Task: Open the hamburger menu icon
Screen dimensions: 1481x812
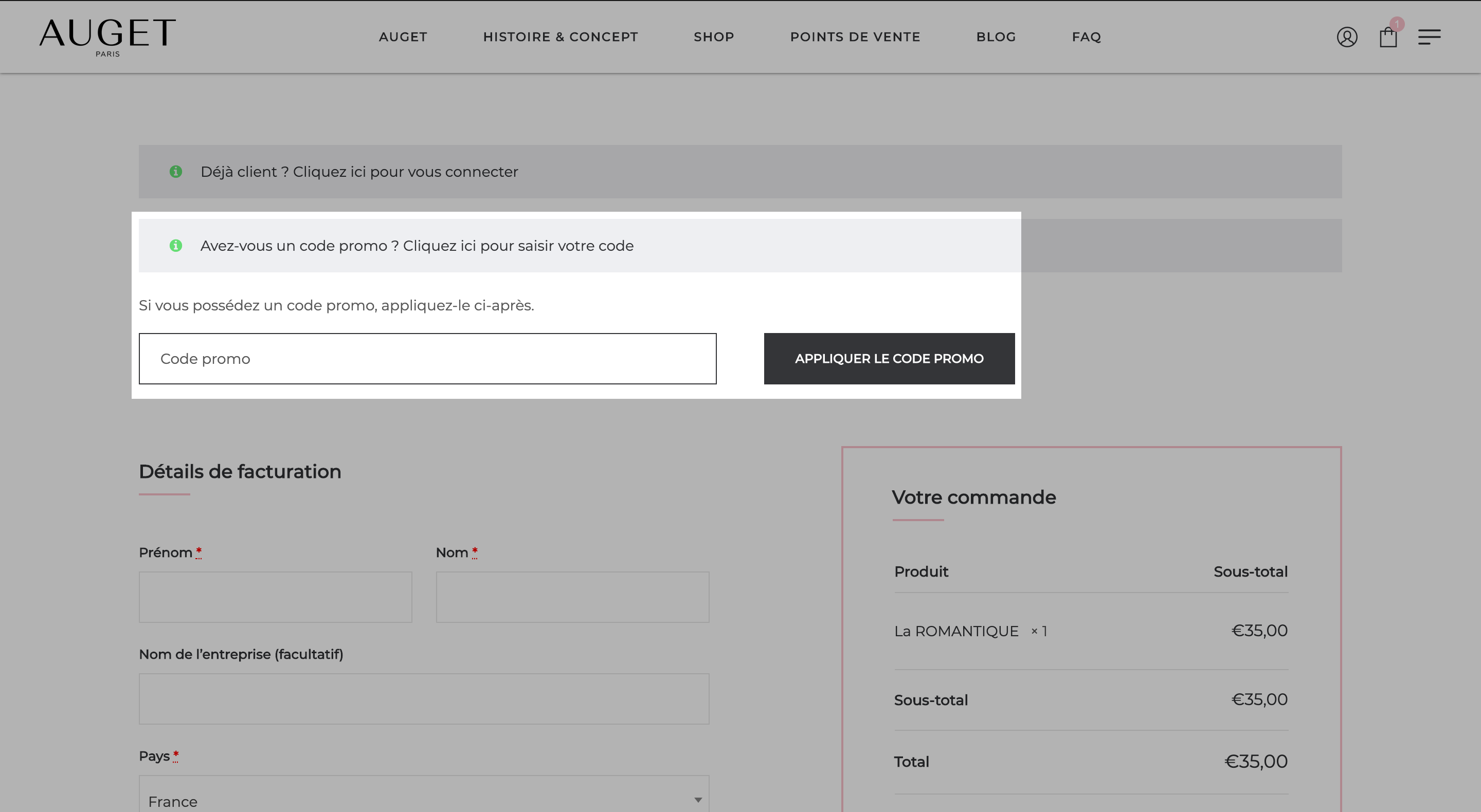Action: [1429, 38]
